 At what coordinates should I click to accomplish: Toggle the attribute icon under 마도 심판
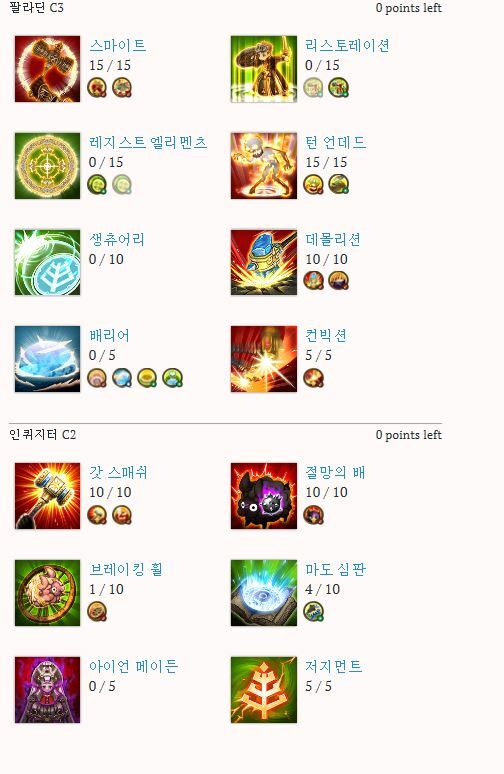click(x=313, y=612)
